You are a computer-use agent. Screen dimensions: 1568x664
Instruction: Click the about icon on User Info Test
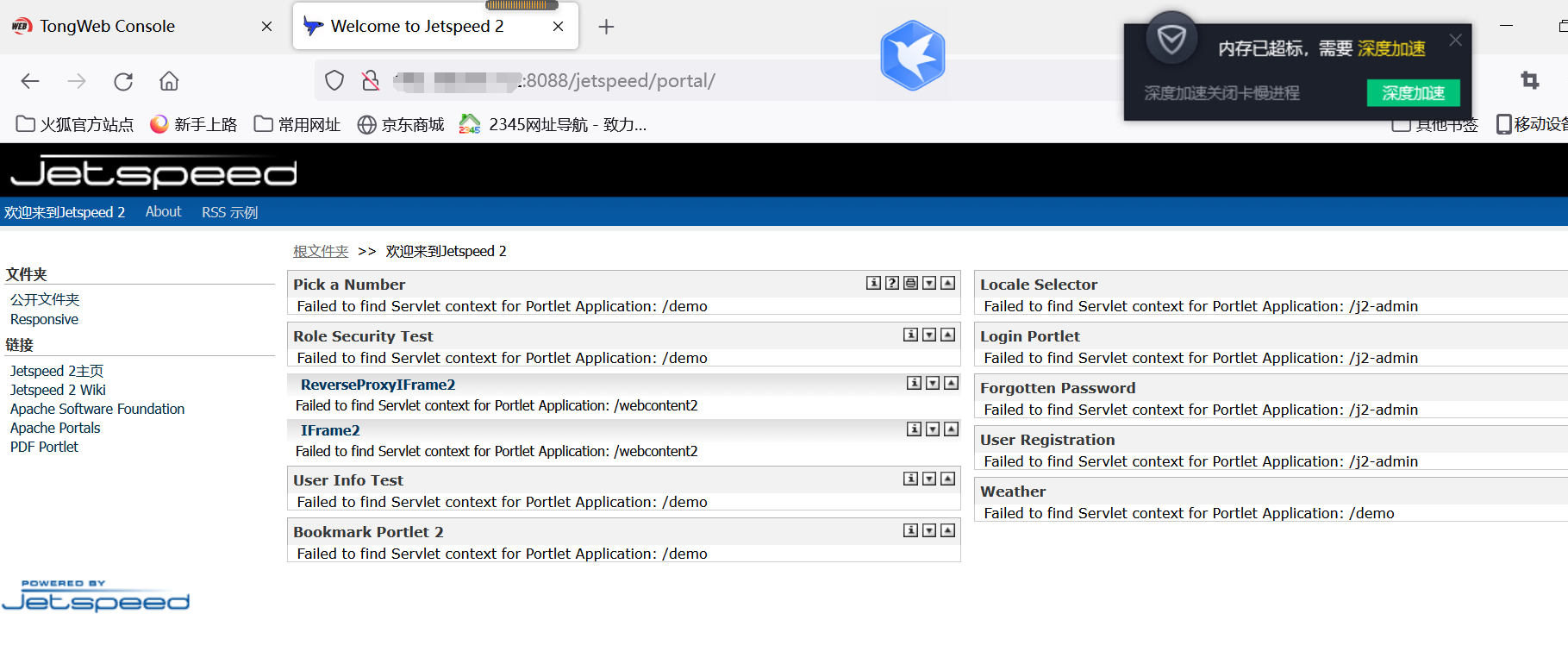click(910, 479)
